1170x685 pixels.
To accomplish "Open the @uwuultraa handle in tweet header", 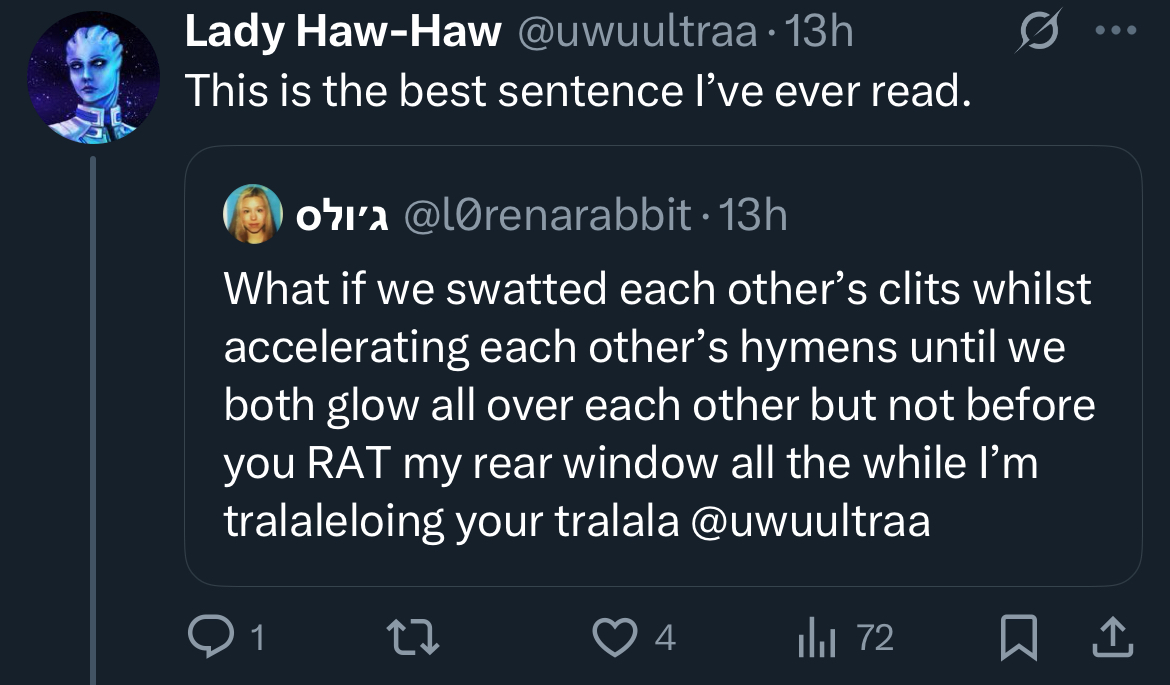I will point(637,33).
